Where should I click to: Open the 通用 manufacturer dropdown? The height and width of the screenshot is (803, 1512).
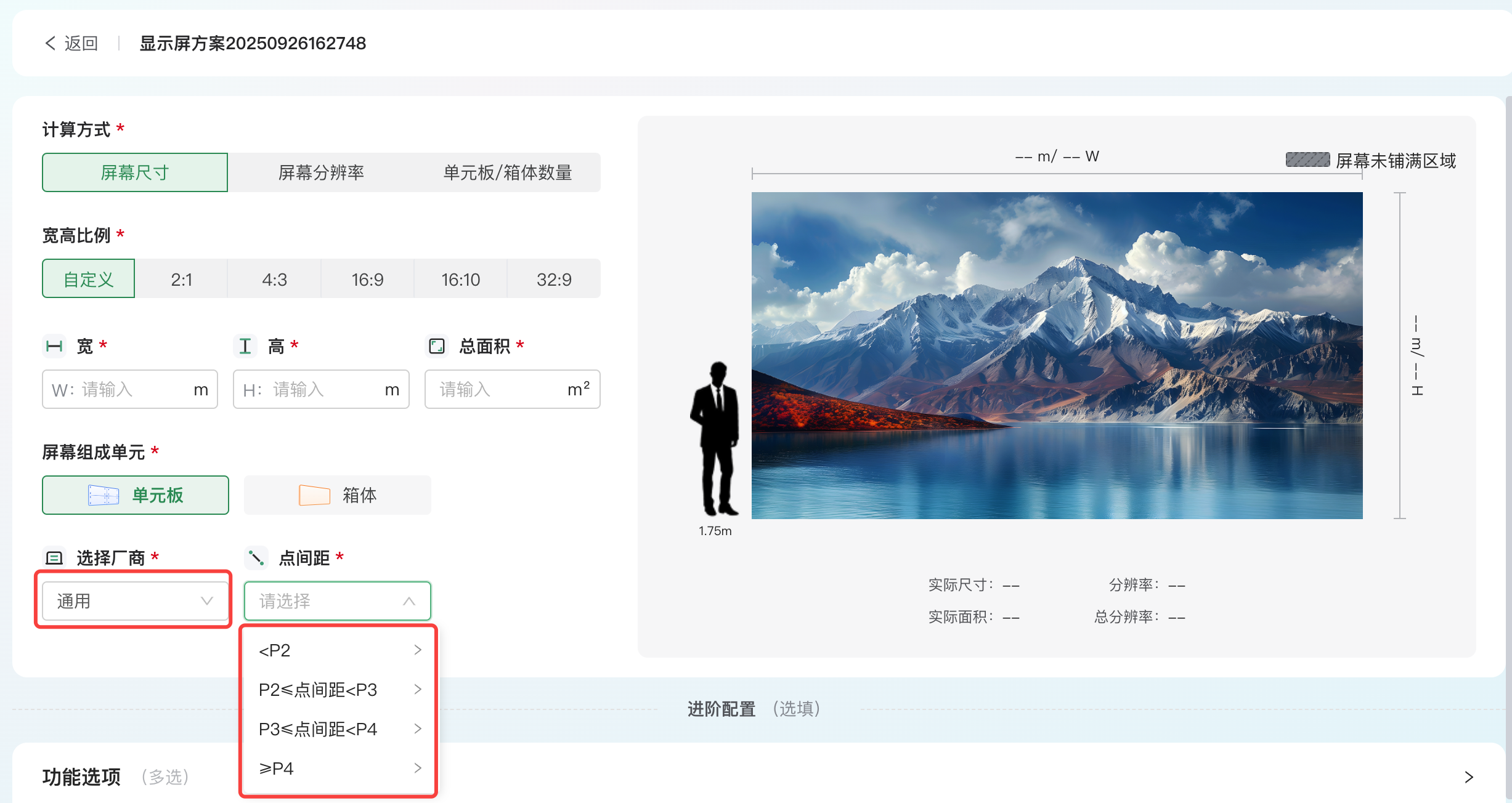[x=135, y=601]
